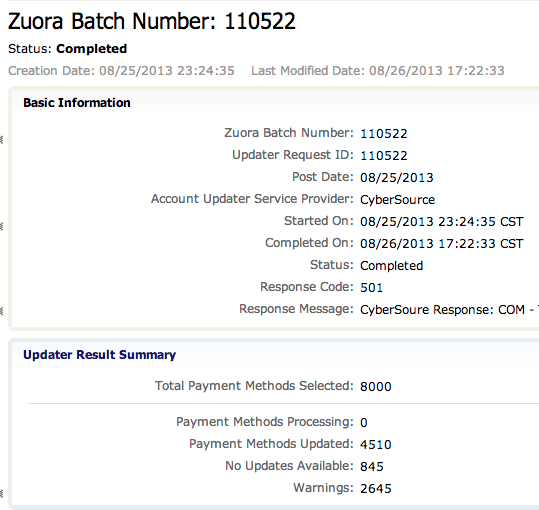The image size is (539, 510).
Task: Click the Zuora Batch Number value 110522 in Basic Information
Action: 384,133
